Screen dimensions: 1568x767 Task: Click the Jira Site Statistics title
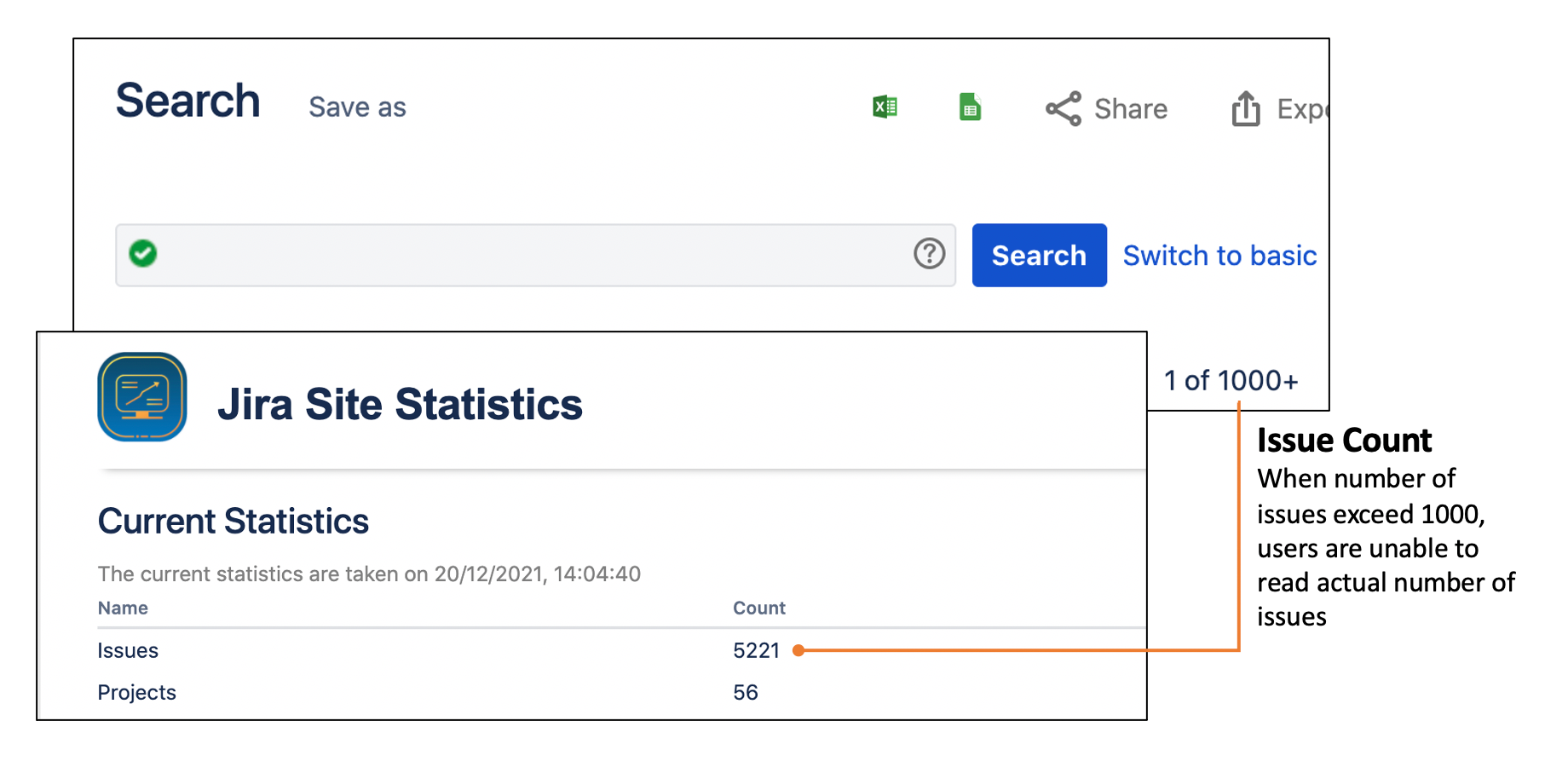pos(400,404)
